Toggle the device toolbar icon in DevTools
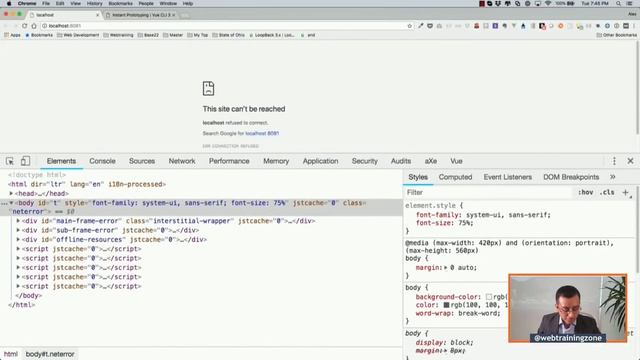Image resolution: width=640 pixels, height=360 pixels. point(25,161)
